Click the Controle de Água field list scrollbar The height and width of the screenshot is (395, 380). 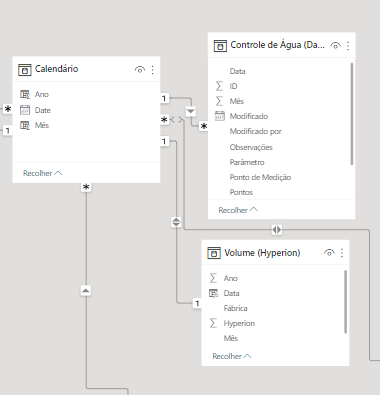(x=352, y=114)
